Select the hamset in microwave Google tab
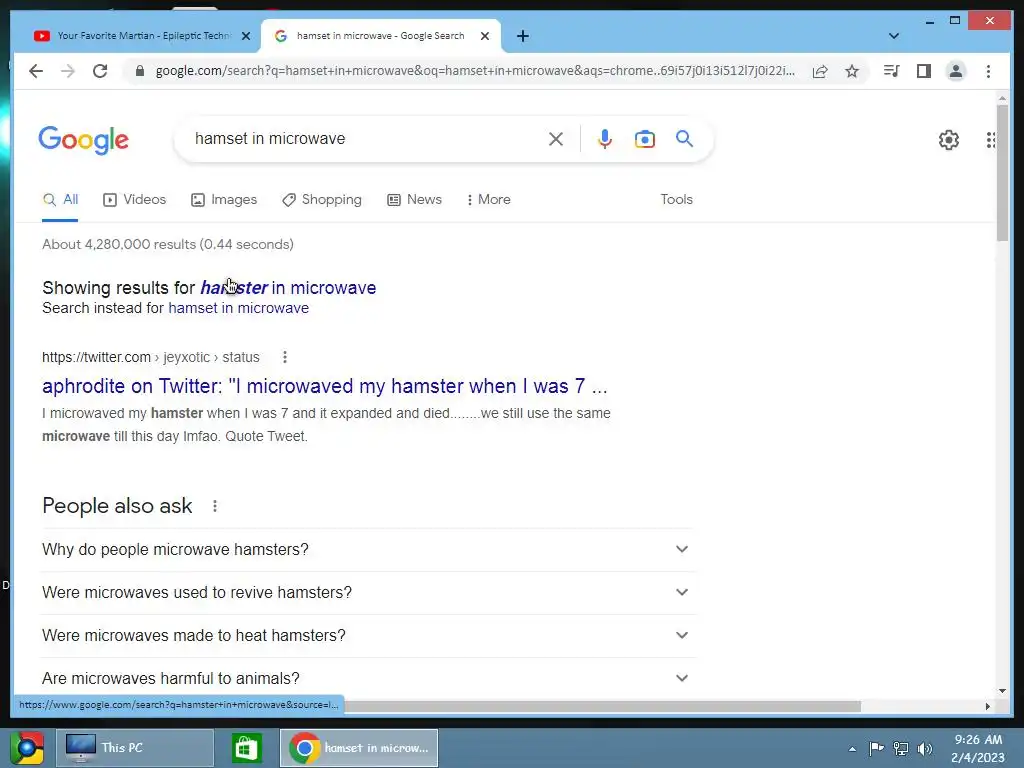The image size is (1024, 768). (380, 36)
